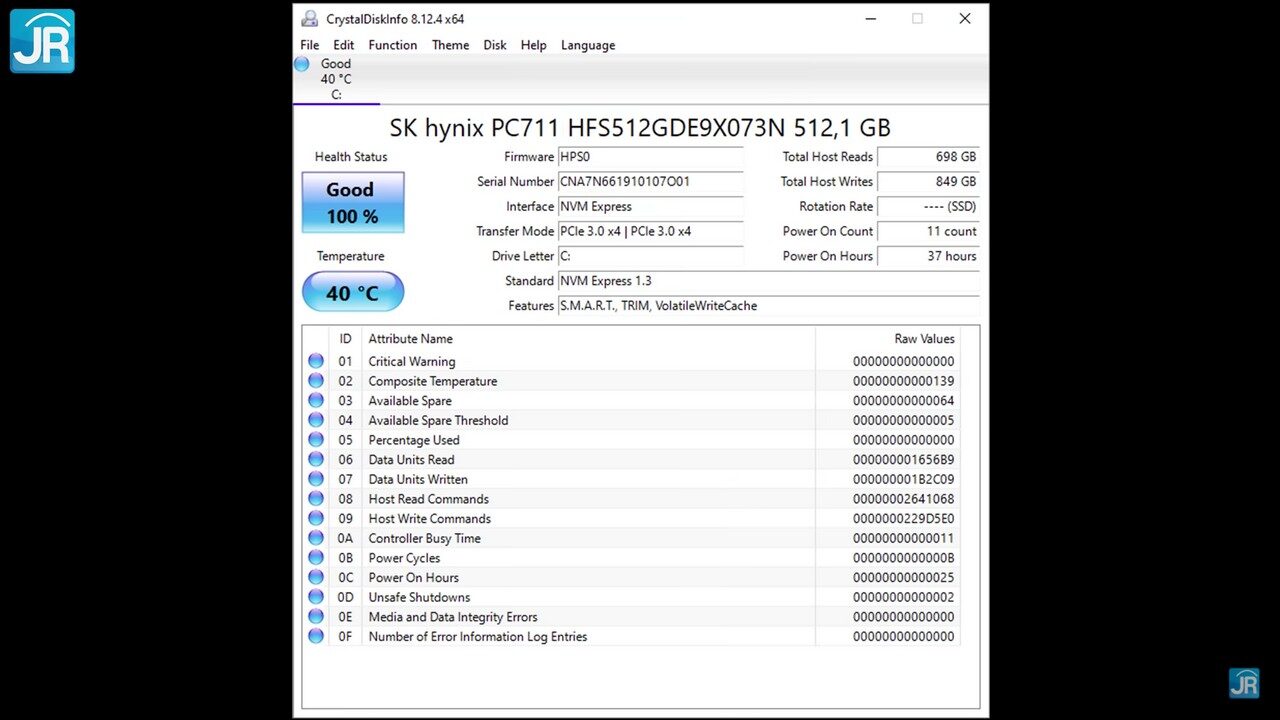This screenshot has height=720, width=1280.
Task: Click the indicator next to Number of Error Information Log Entries
Action: [316, 636]
